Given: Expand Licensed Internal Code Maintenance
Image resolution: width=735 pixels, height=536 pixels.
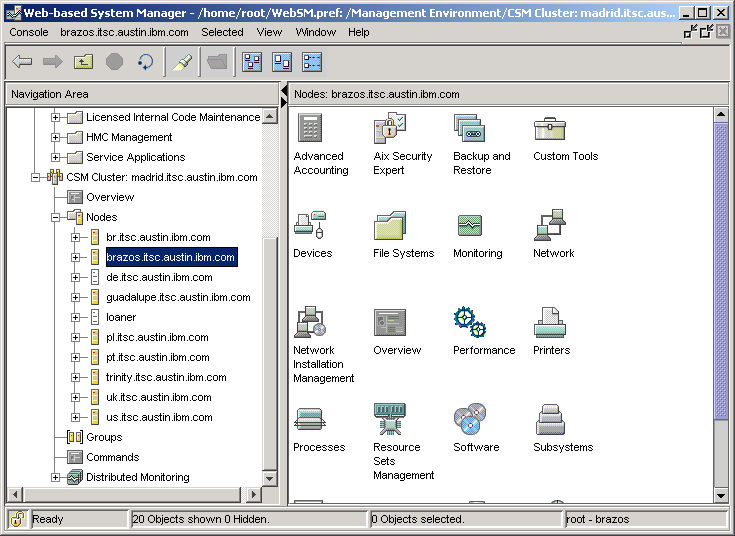Looking at the screenshot, I should 55,117.
